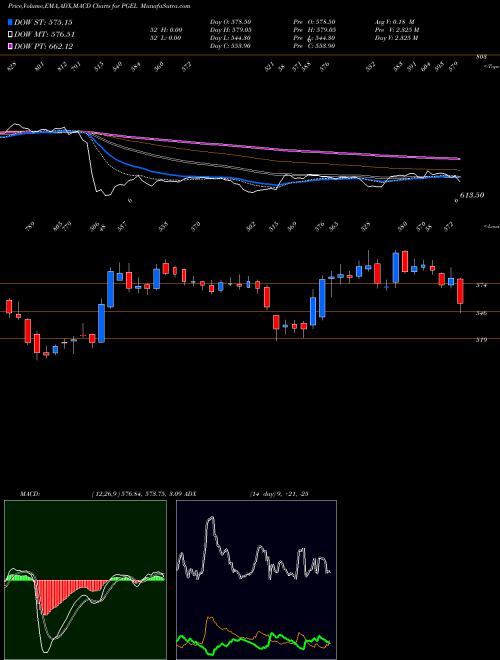Click the 519 price level label
Viewport: 500px width, 660px height.
coord(481,340)
